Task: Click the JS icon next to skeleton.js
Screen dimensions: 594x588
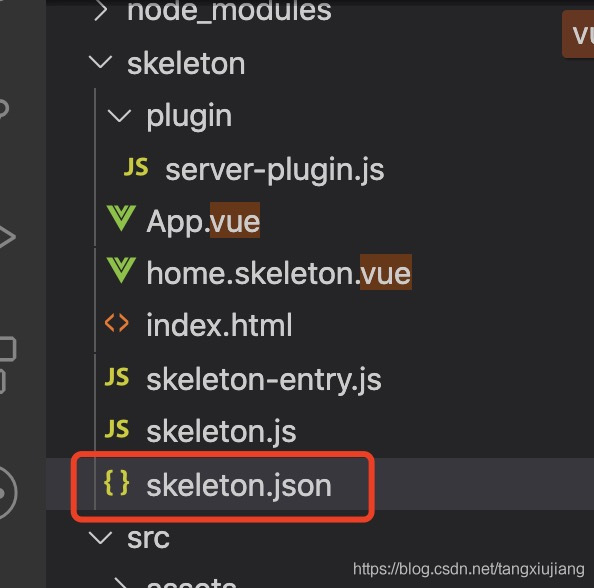Action: (117, 429)
